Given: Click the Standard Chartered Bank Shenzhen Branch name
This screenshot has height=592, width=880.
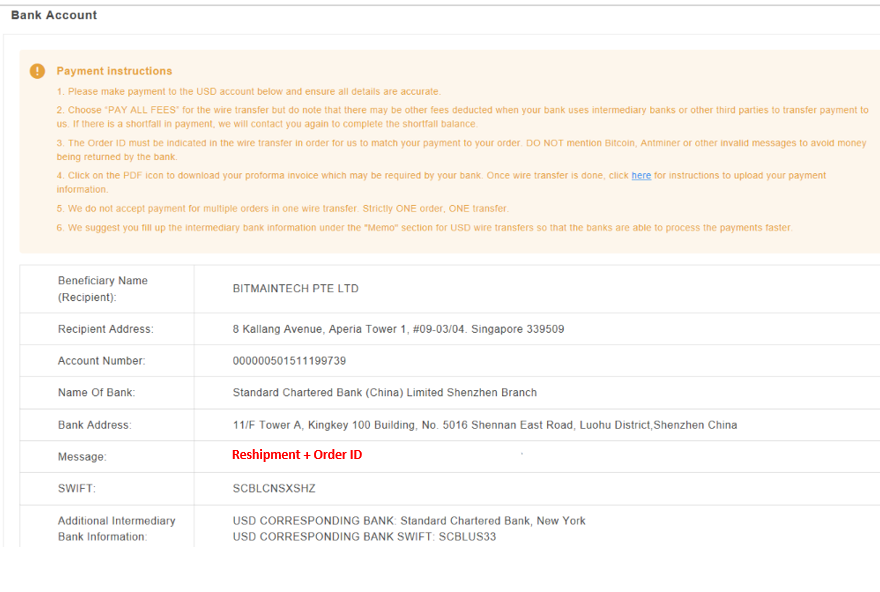Looking at the screenshot, I should (384, 393).
